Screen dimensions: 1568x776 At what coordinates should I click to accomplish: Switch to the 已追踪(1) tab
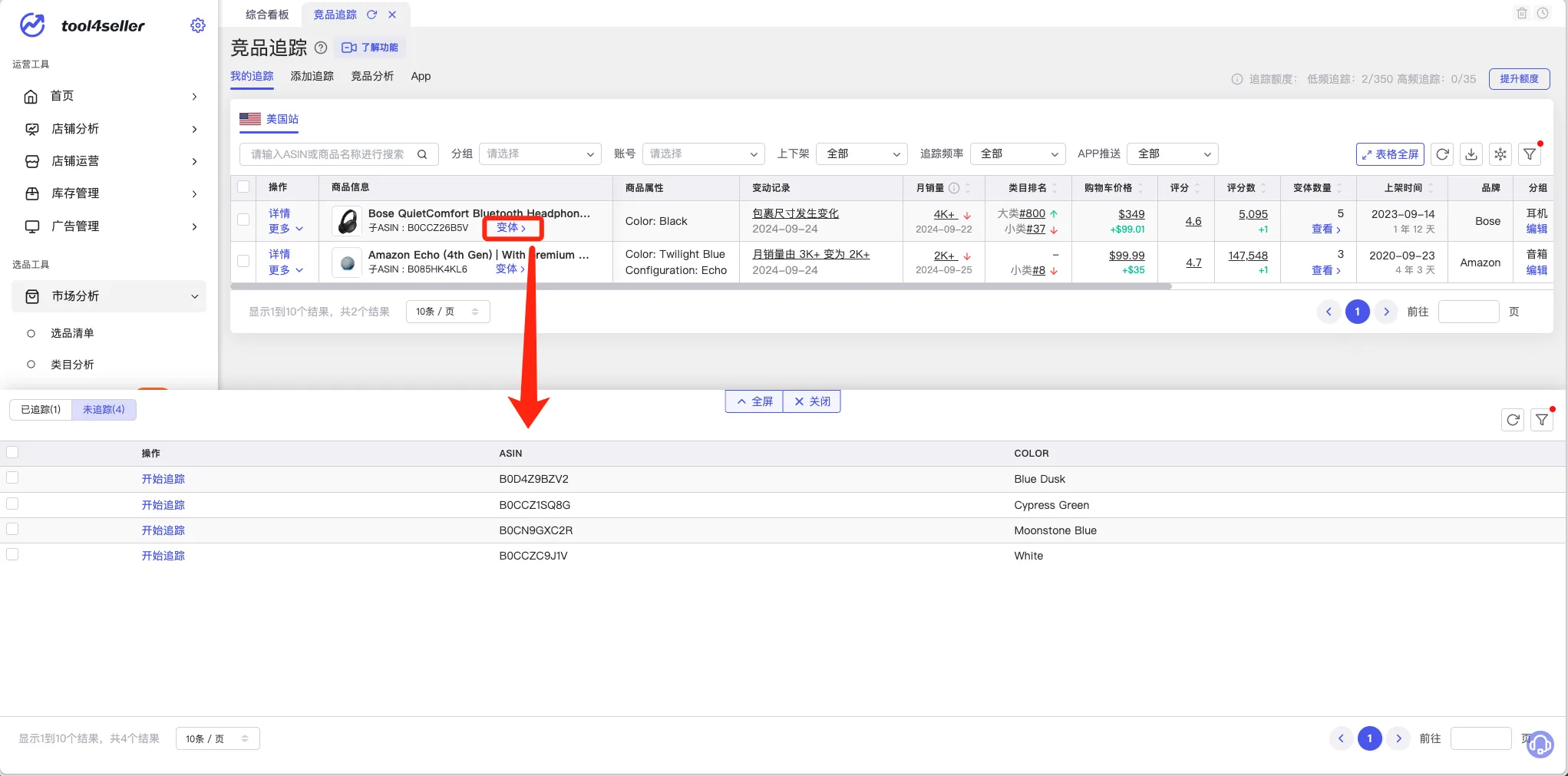pos(41,409)
